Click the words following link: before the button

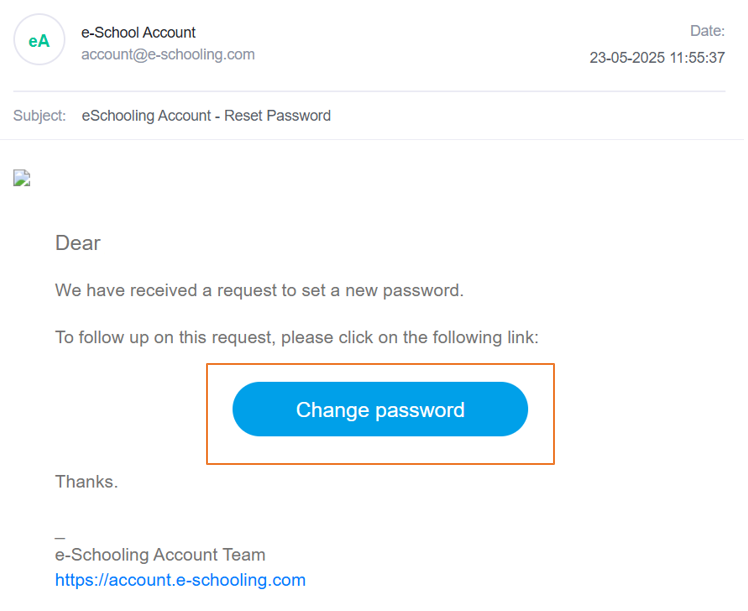pos(486,338)
